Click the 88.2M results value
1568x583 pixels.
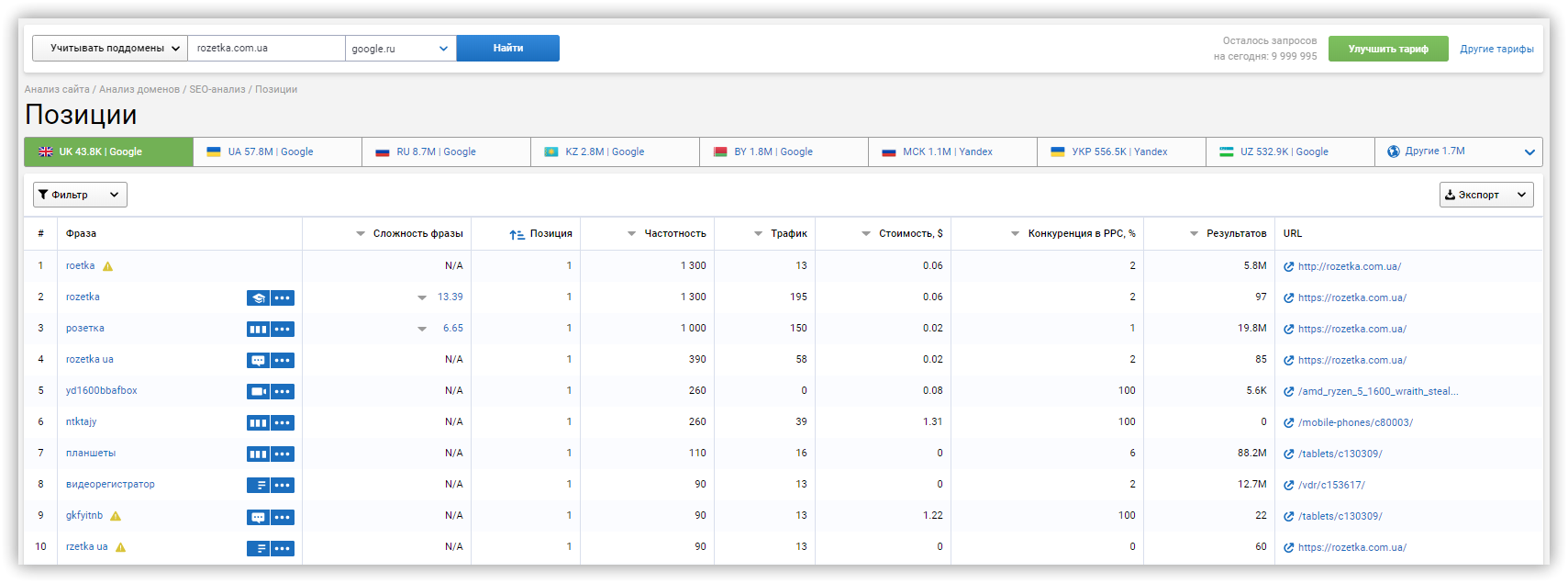tap(1251, 454)
